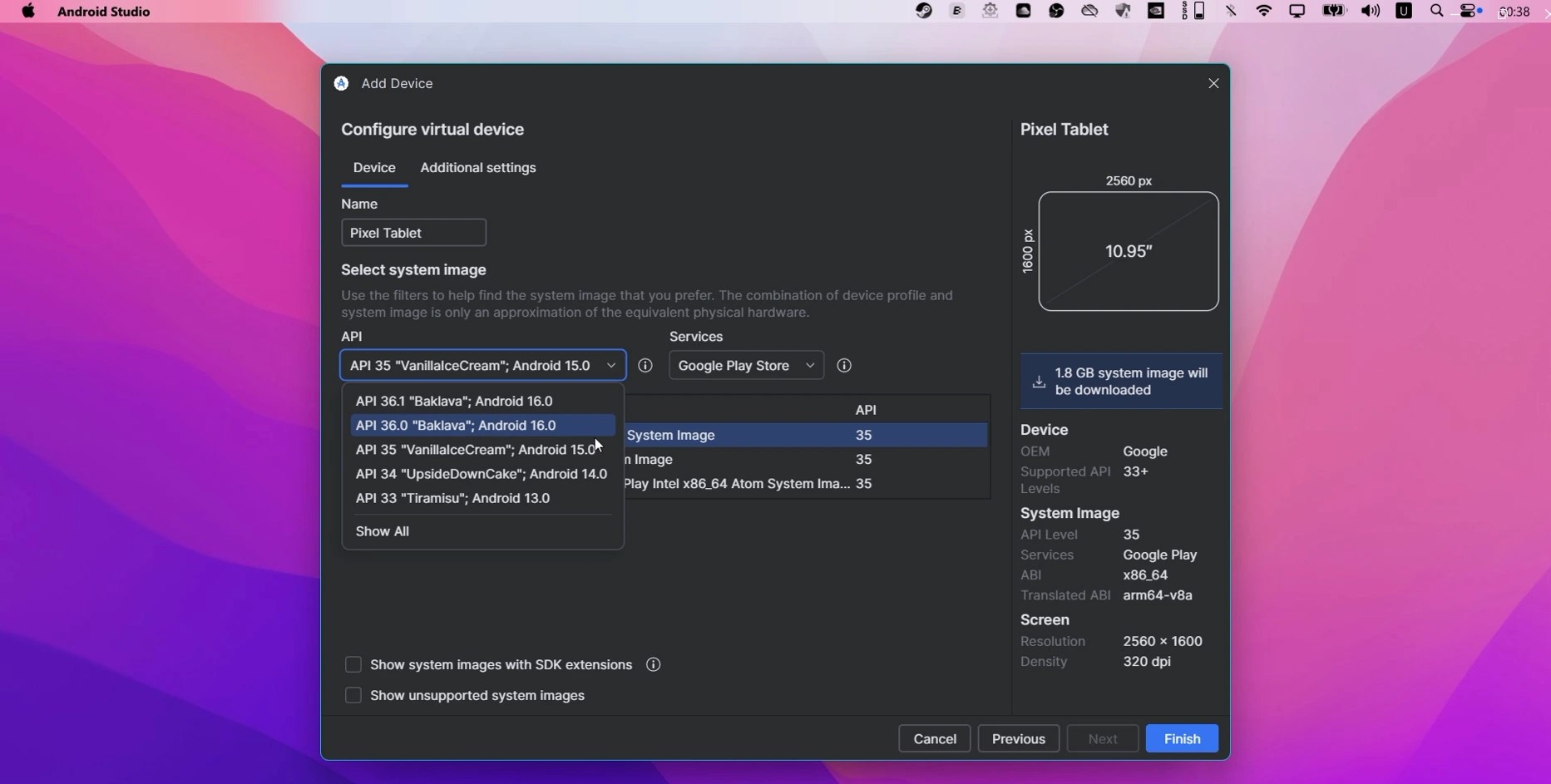The height and width of the screenshot is (784, 1551).
Task: Click the arm64-v8a translated ABI value
Action: (1158, 595)
